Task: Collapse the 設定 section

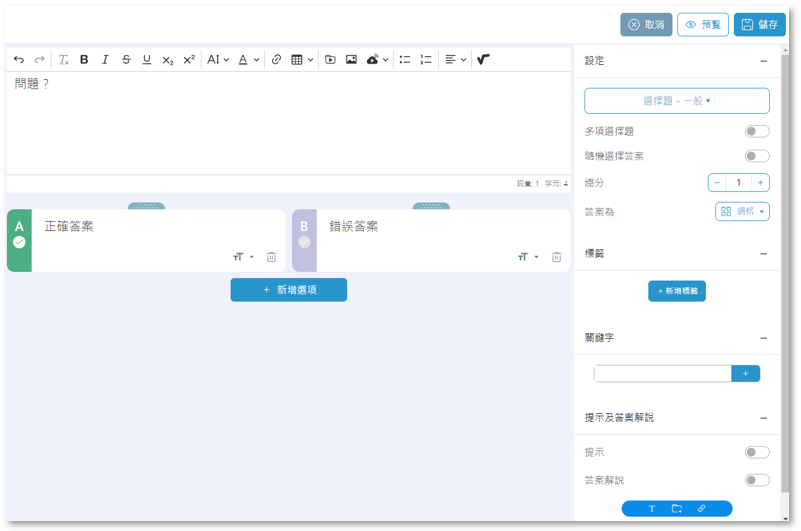Action: pos(763,61)
